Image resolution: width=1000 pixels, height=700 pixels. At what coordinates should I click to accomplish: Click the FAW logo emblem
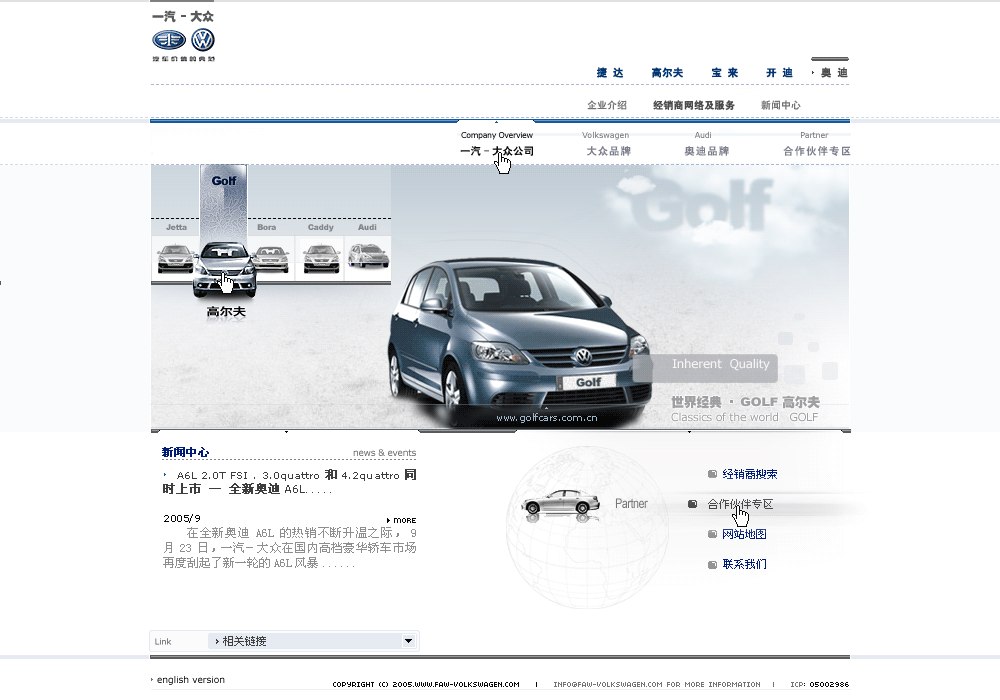pos(169,40)
